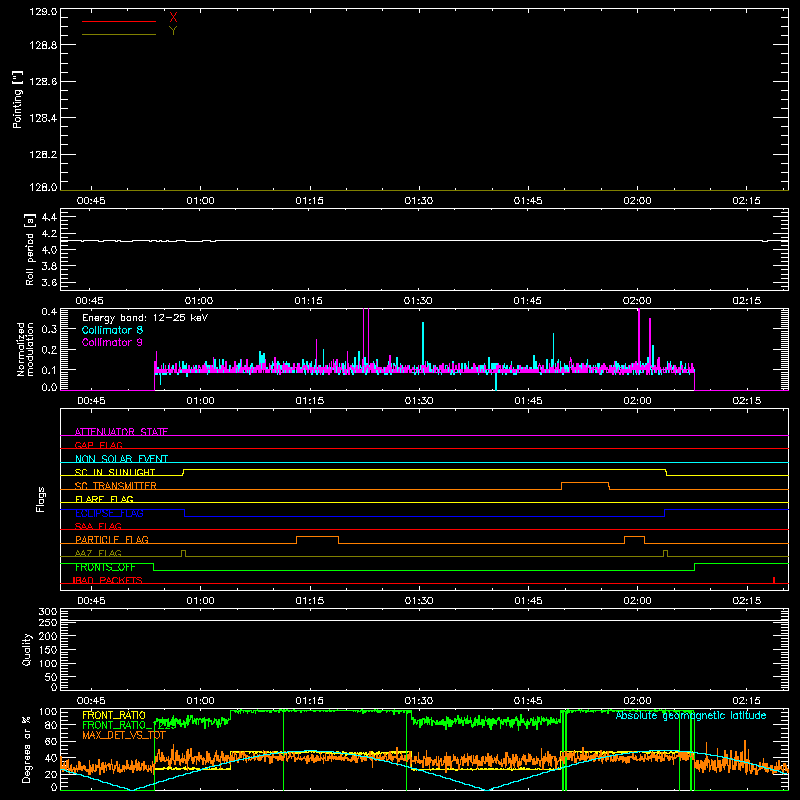The width and height of the screenshot is (800, 800).
Task: Click the SAA_FLAG label
Action: 98,526
